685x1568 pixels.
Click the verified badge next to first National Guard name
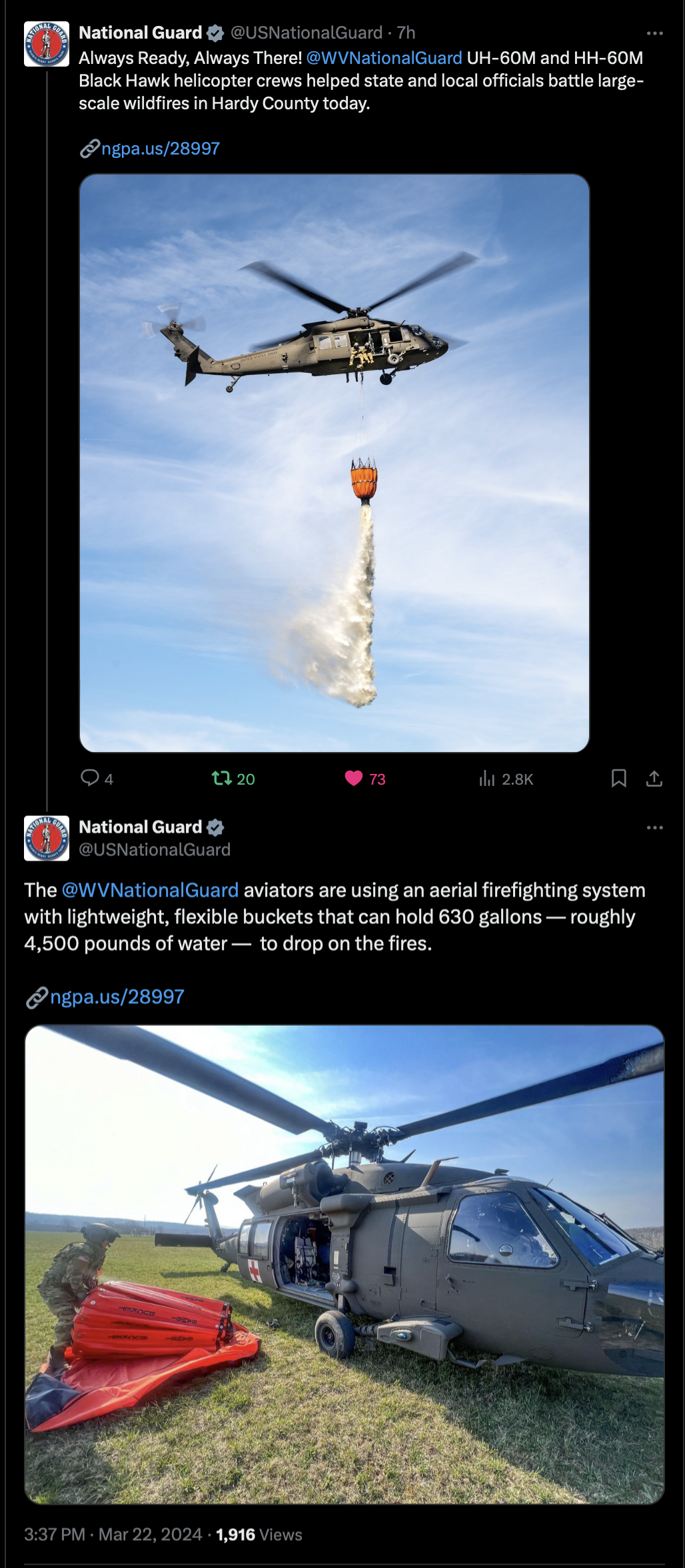pyautogui.click(x=215, y=33)
